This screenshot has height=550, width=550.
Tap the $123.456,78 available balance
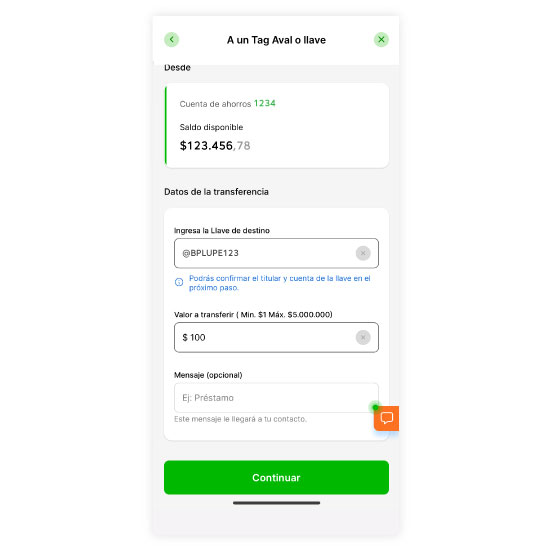tap(215, 146)
